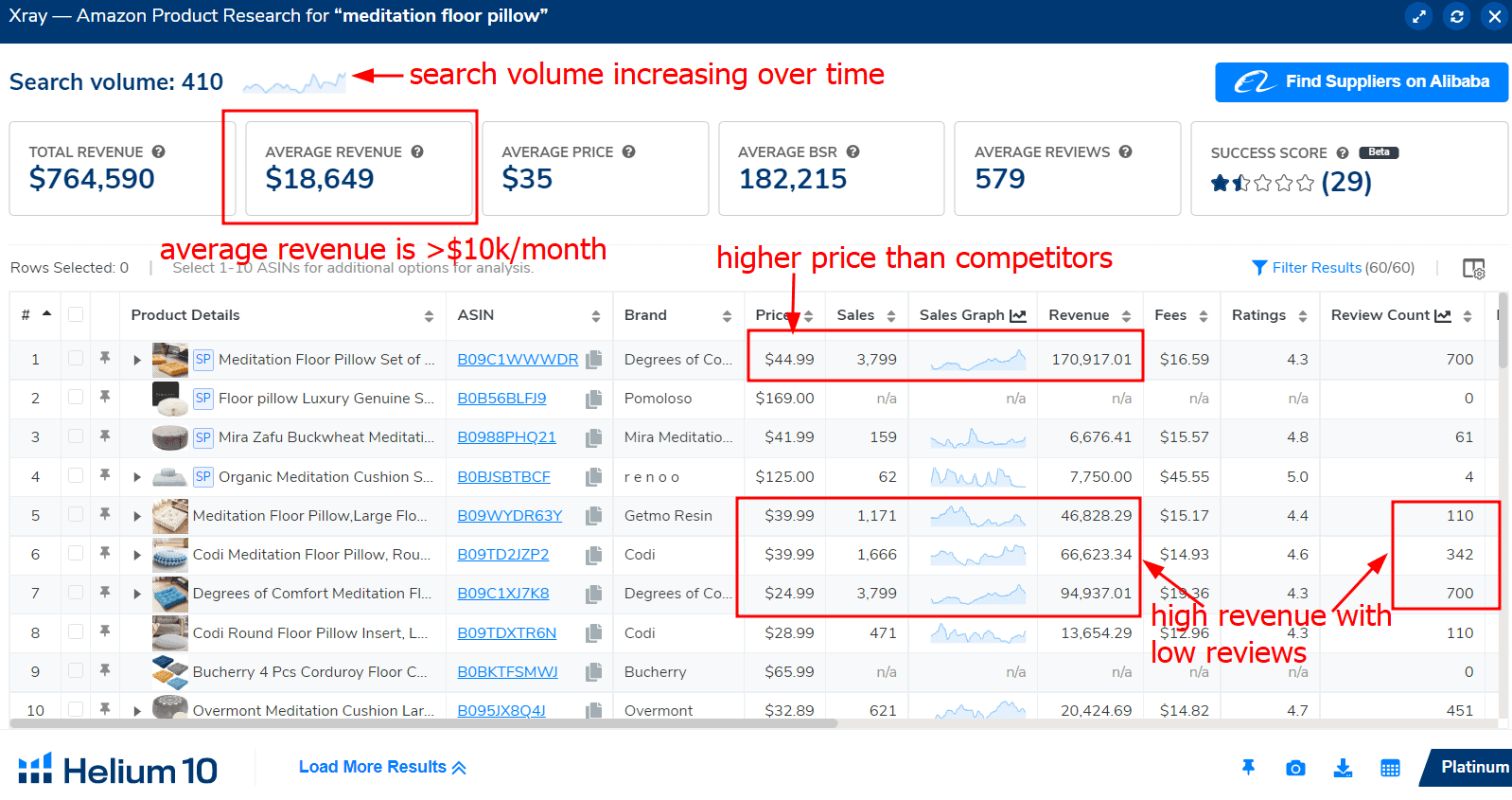Screen dimensions: 1512x800
Task: Sort by Revenue column header
Action: click(1126, 316)
